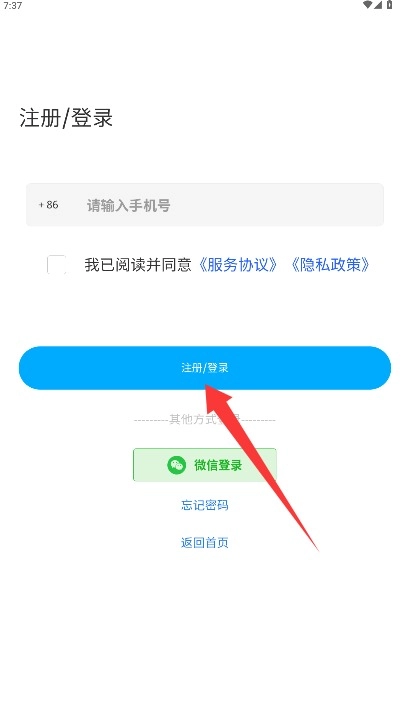
Task: Tap the 返回首页 link
Action: pyautogui.click(x=205, y=542)
